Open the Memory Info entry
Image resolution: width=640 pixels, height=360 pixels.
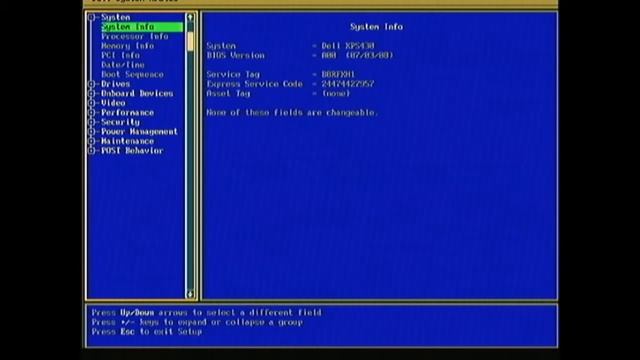(x=128, y=46)
